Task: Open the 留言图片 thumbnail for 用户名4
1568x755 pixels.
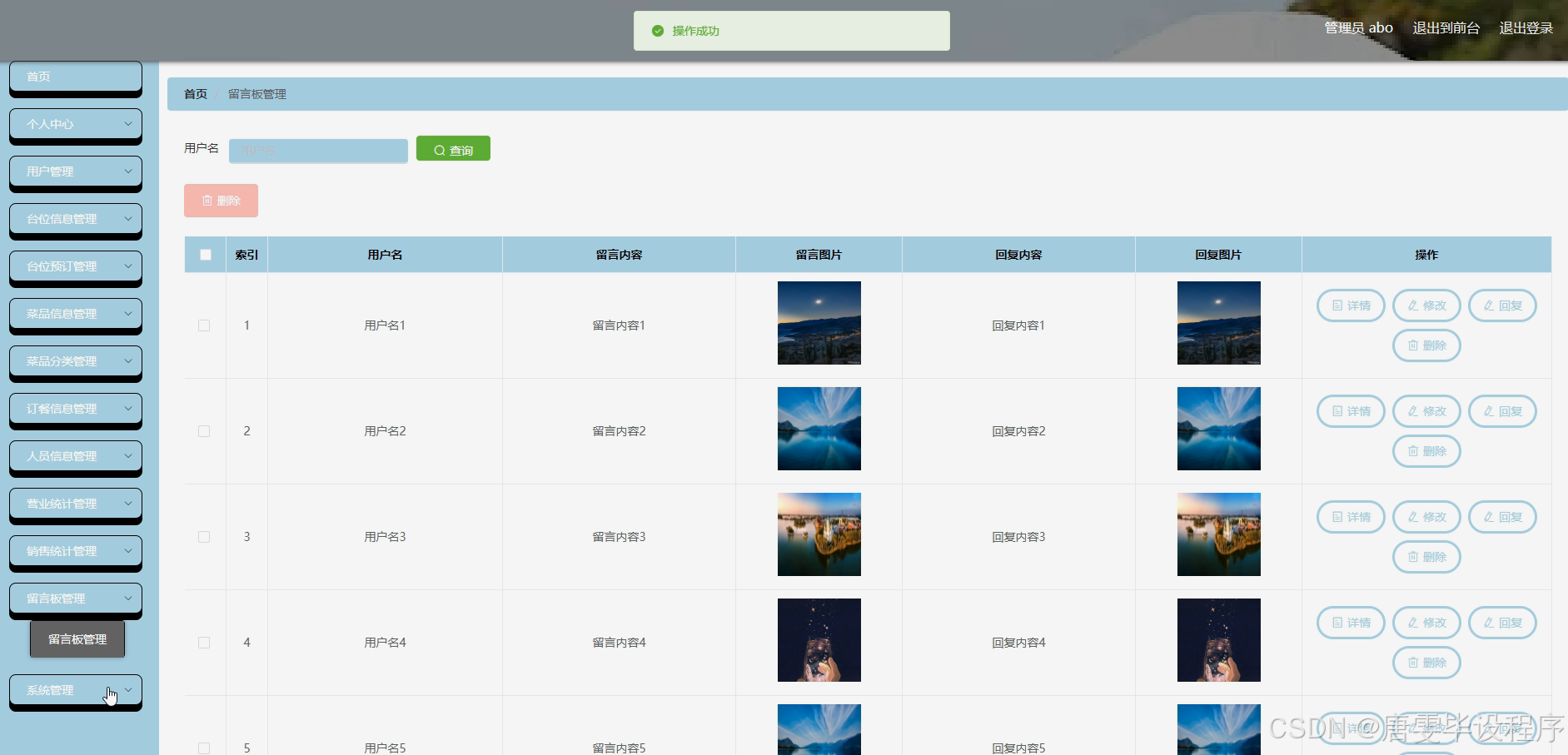Action: coord(819,640)
